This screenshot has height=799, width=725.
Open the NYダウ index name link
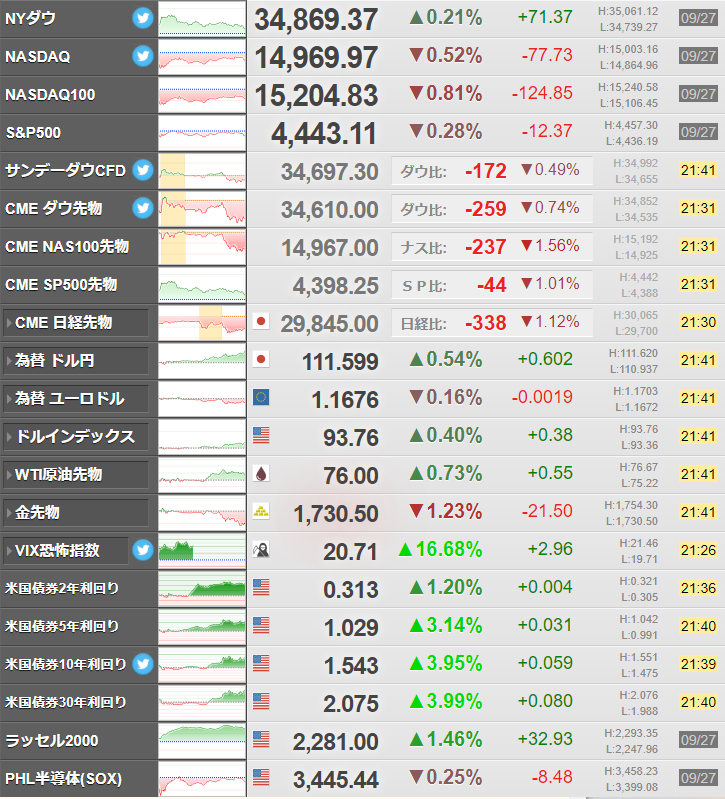(30, 18)
